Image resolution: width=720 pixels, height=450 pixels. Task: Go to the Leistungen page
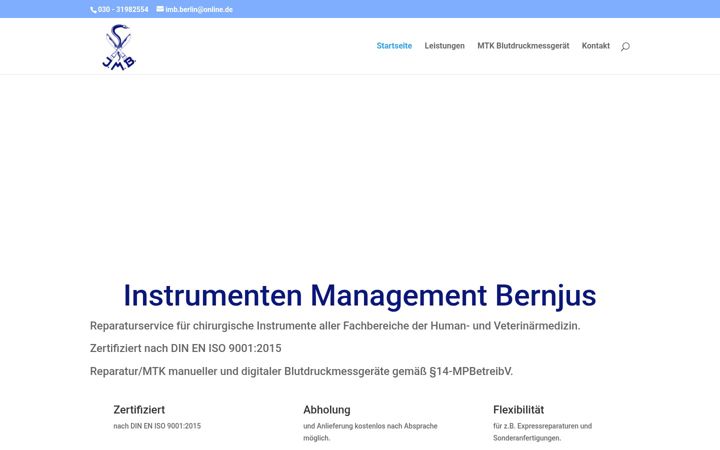click(444, 45)
